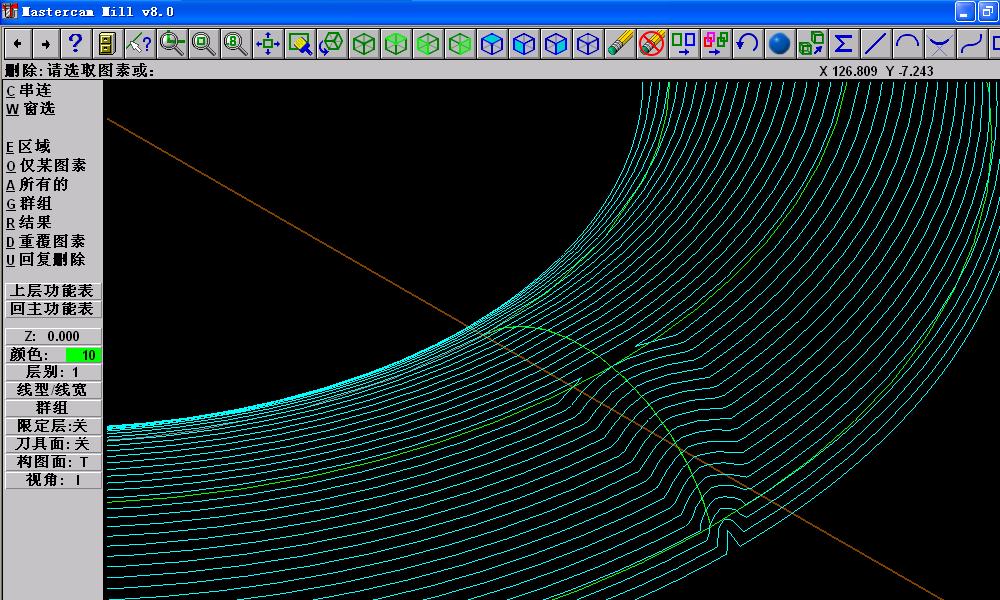This screenshot has height=600, width=1000.
Task: Set construction plane to 3D, fourth blue cube
Action: tap(587, 43)
